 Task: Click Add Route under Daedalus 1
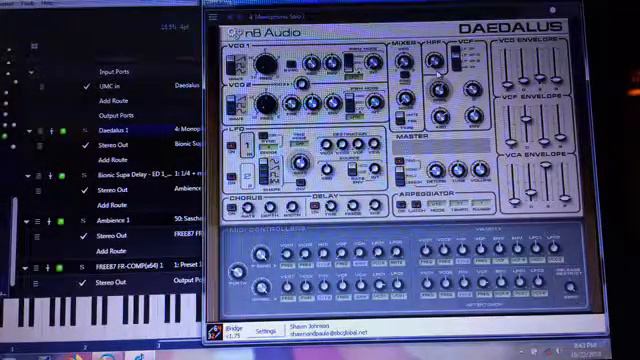(113, 160)
